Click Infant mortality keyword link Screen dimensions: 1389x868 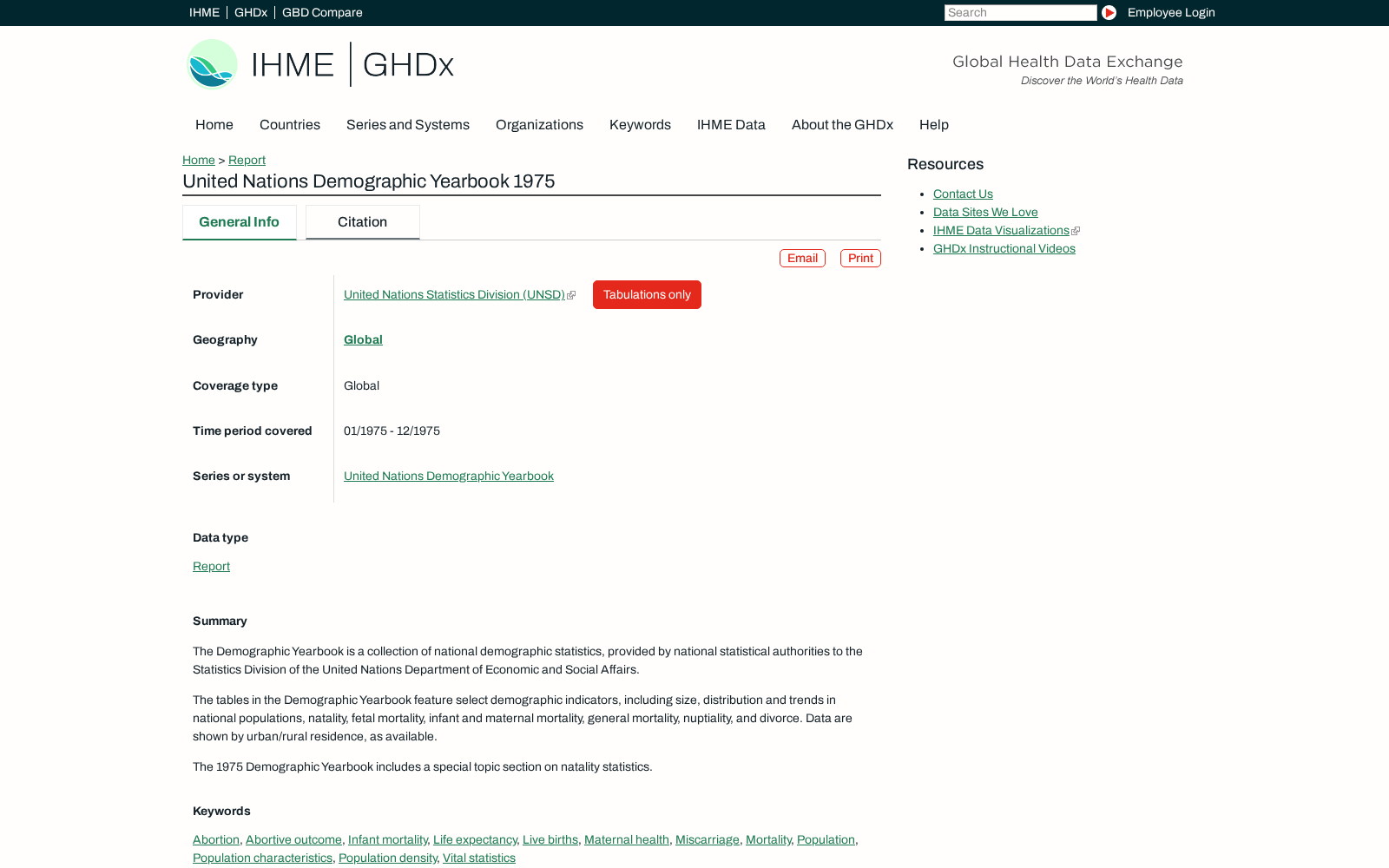tap(388, 839)
